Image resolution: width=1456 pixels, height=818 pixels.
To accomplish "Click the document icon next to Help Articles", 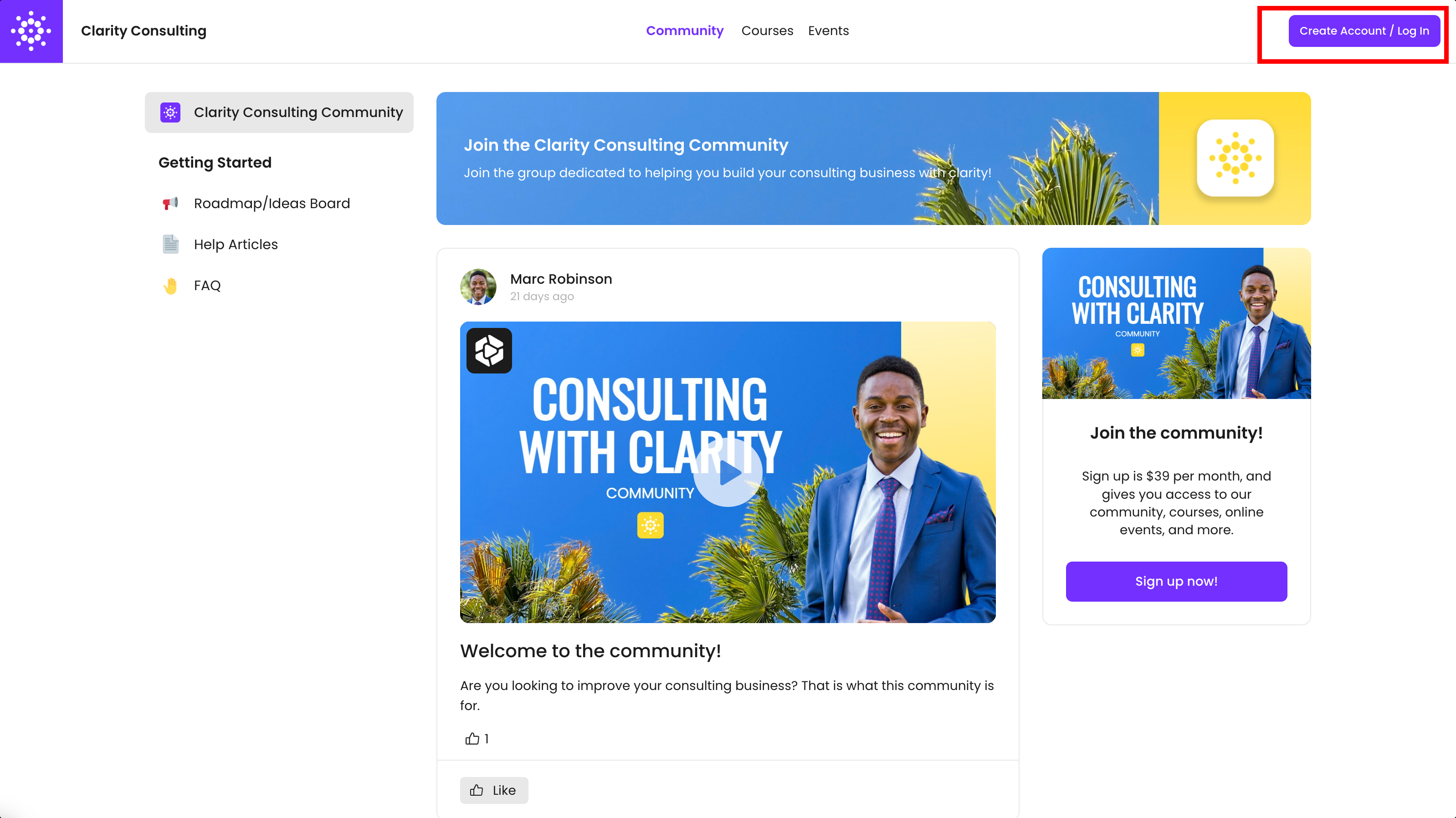I will pos(170,244).
